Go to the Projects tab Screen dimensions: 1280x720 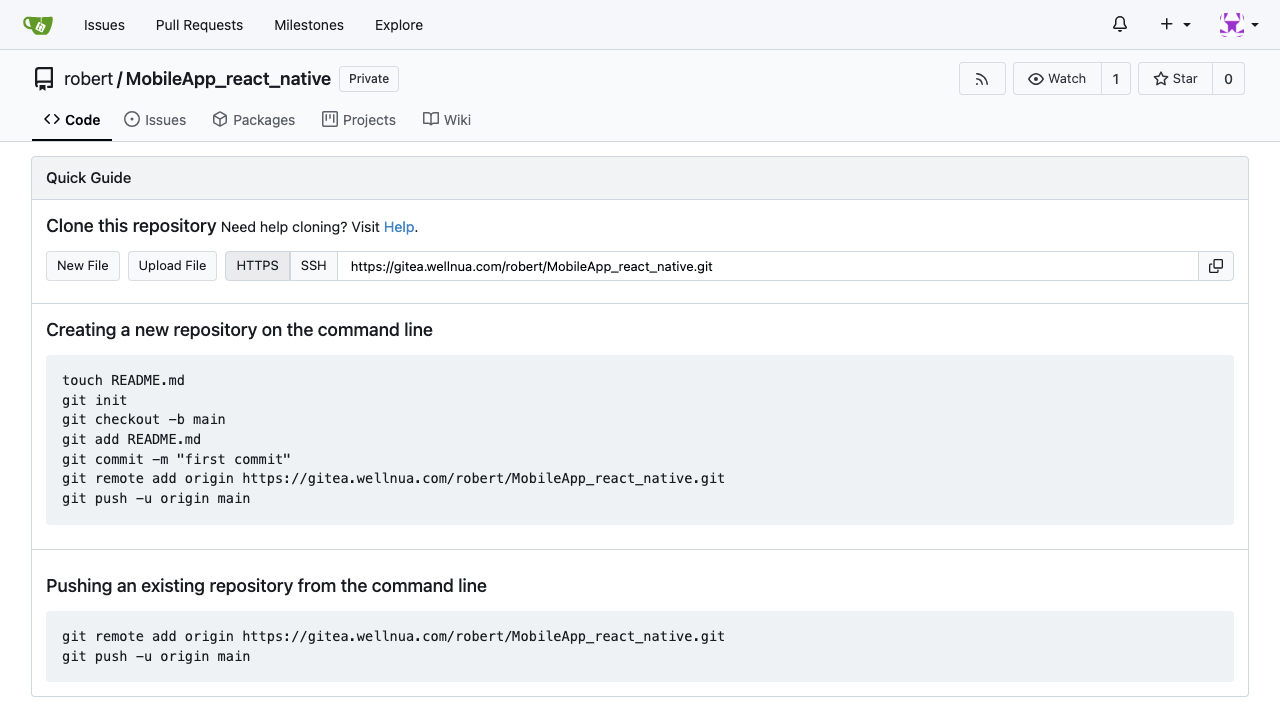coord(359,120)
